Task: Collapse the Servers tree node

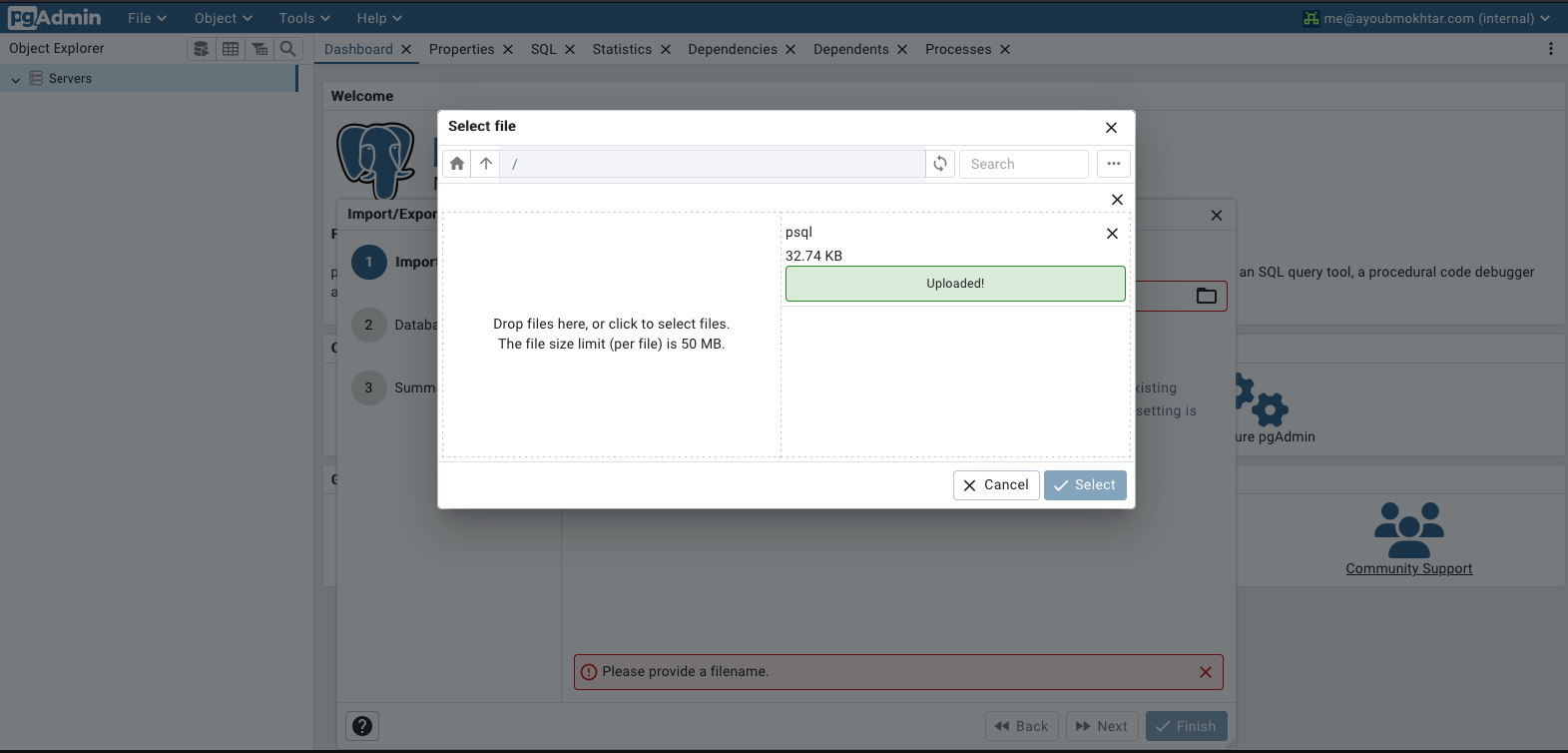Action: [15, 79]
